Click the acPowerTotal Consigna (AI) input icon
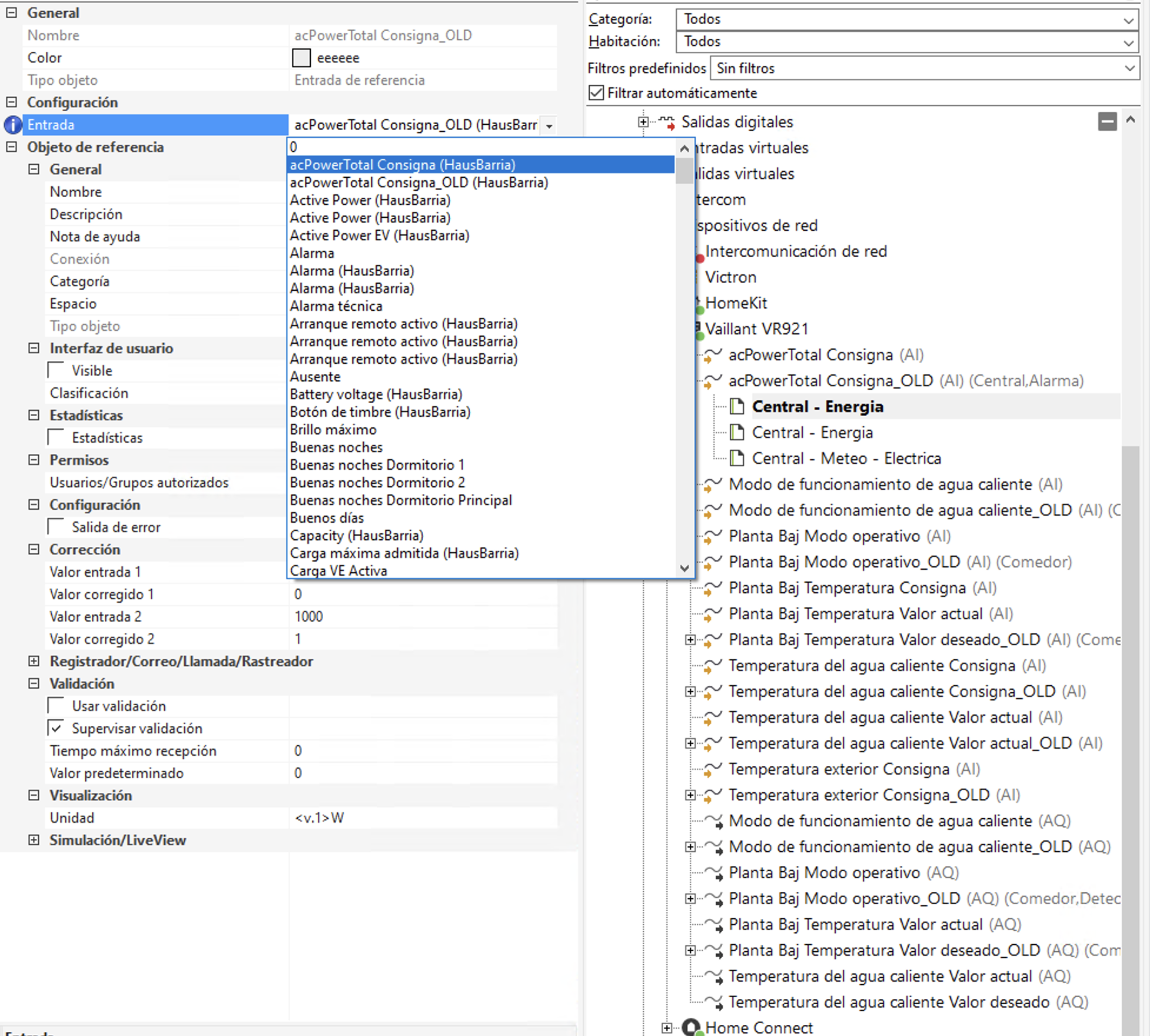1150x1036 pixels. (x=713, y=355)
